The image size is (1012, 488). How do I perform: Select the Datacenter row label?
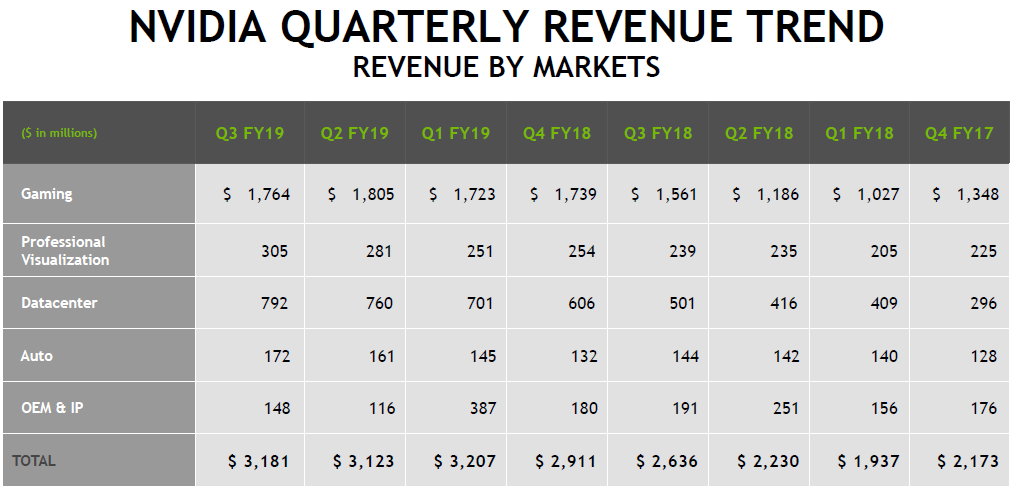pos(59,303)
